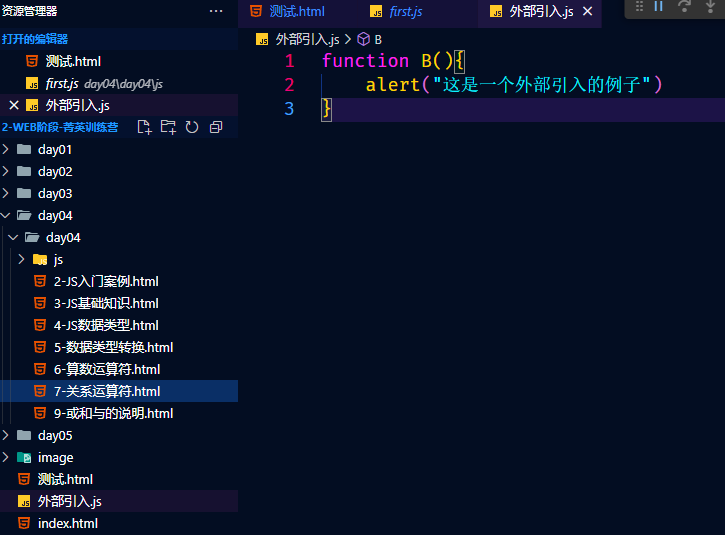Open 7-关系运算符.html in the file tree
The height and width of the screenshot is (535, 725).
click(106, 391)
